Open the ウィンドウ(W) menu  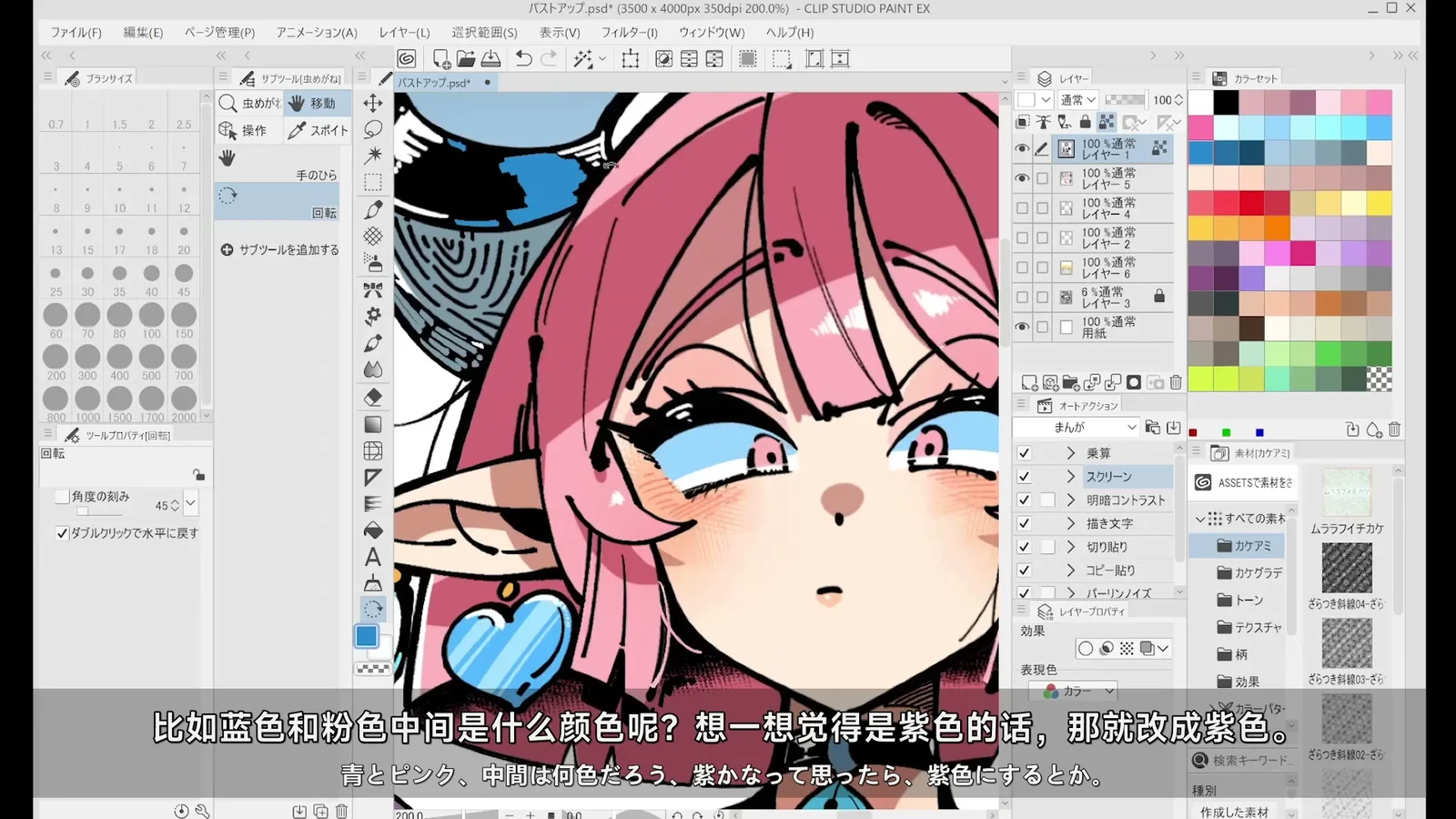[x=712, y=33]
